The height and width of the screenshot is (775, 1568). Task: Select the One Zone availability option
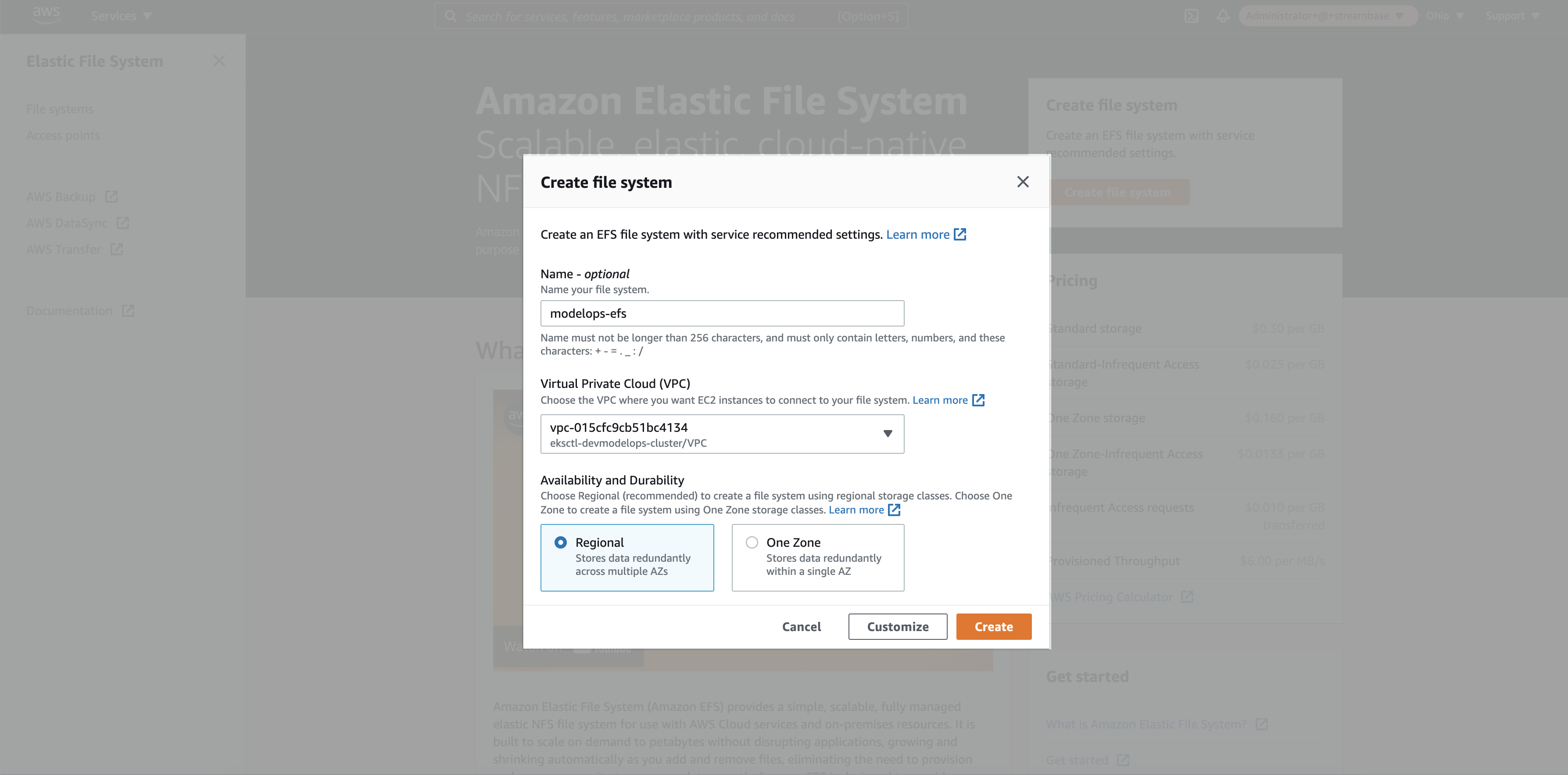(x=817, y=557)
